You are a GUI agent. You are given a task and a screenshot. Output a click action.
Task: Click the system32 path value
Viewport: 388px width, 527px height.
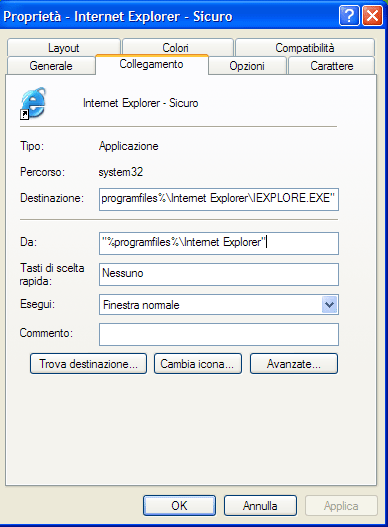pos(120,172)
